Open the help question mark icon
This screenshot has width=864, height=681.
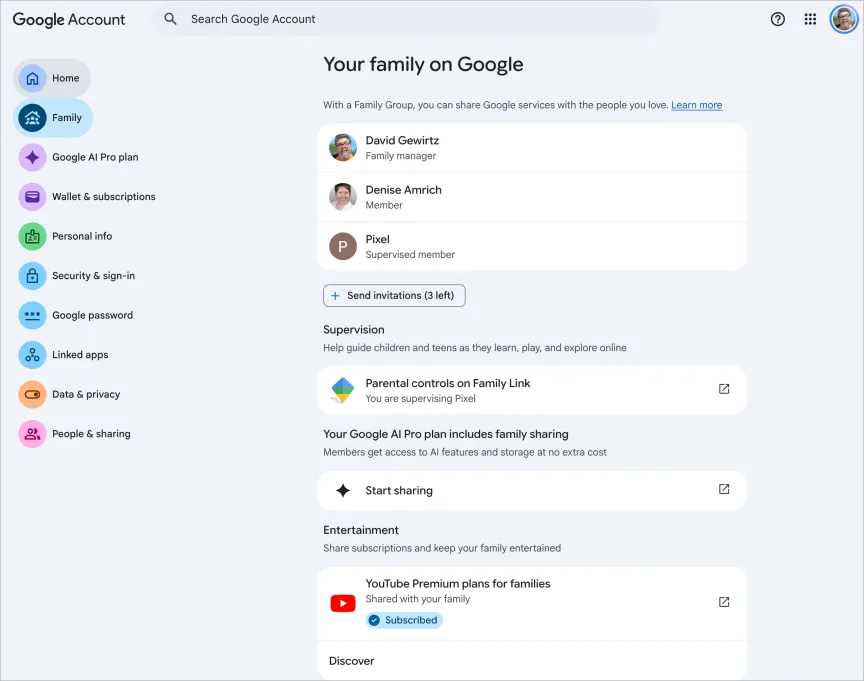point(777,19)
